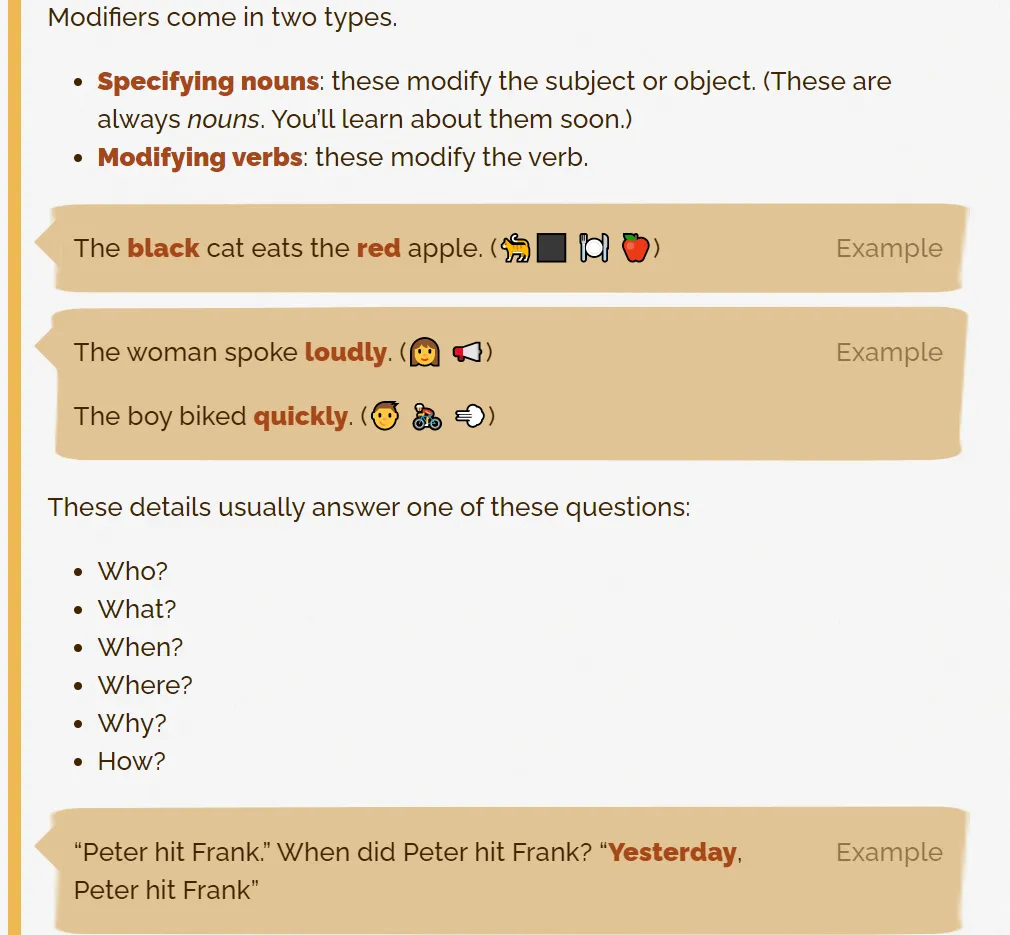Click the highlighted word 'red'
1010x935 pixels.
(378, 248)
